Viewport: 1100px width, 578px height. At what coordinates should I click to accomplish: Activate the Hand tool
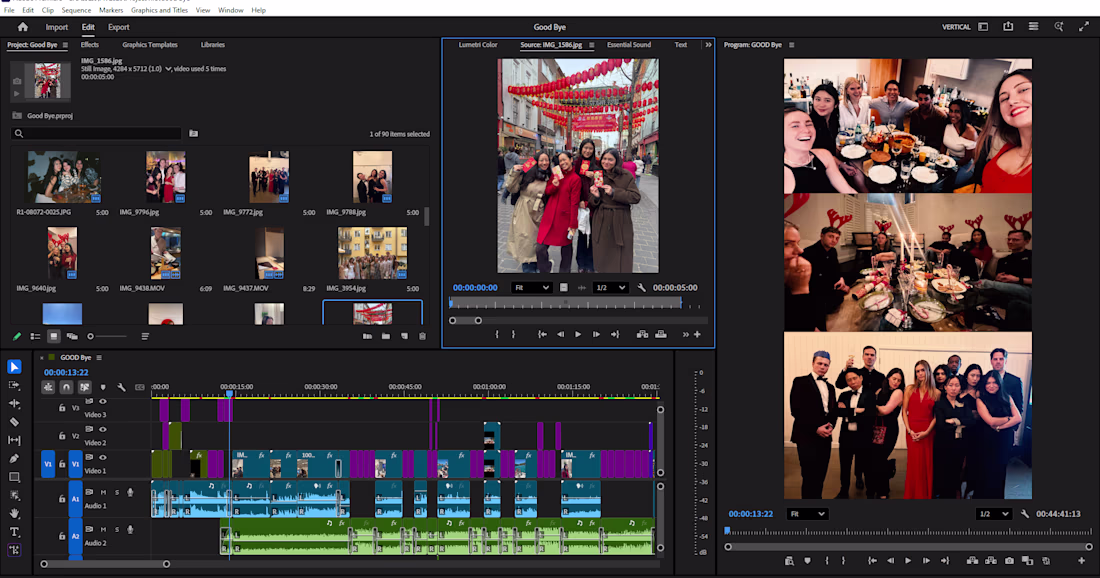pos(14,513)
